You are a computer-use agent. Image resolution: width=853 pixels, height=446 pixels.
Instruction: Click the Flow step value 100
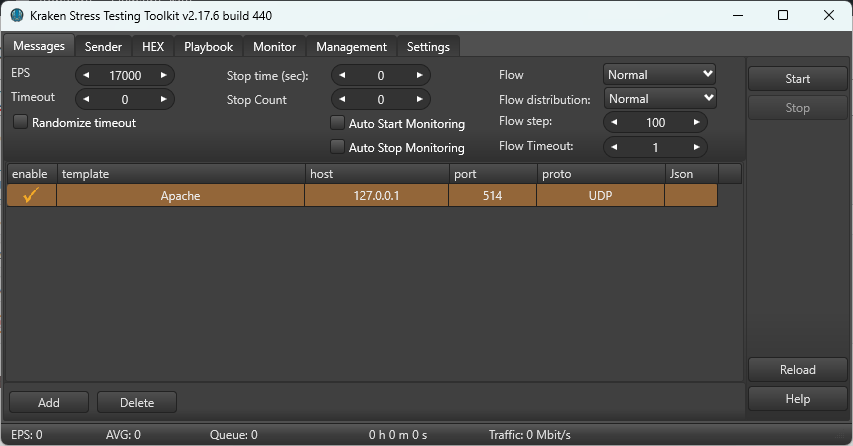656,123
